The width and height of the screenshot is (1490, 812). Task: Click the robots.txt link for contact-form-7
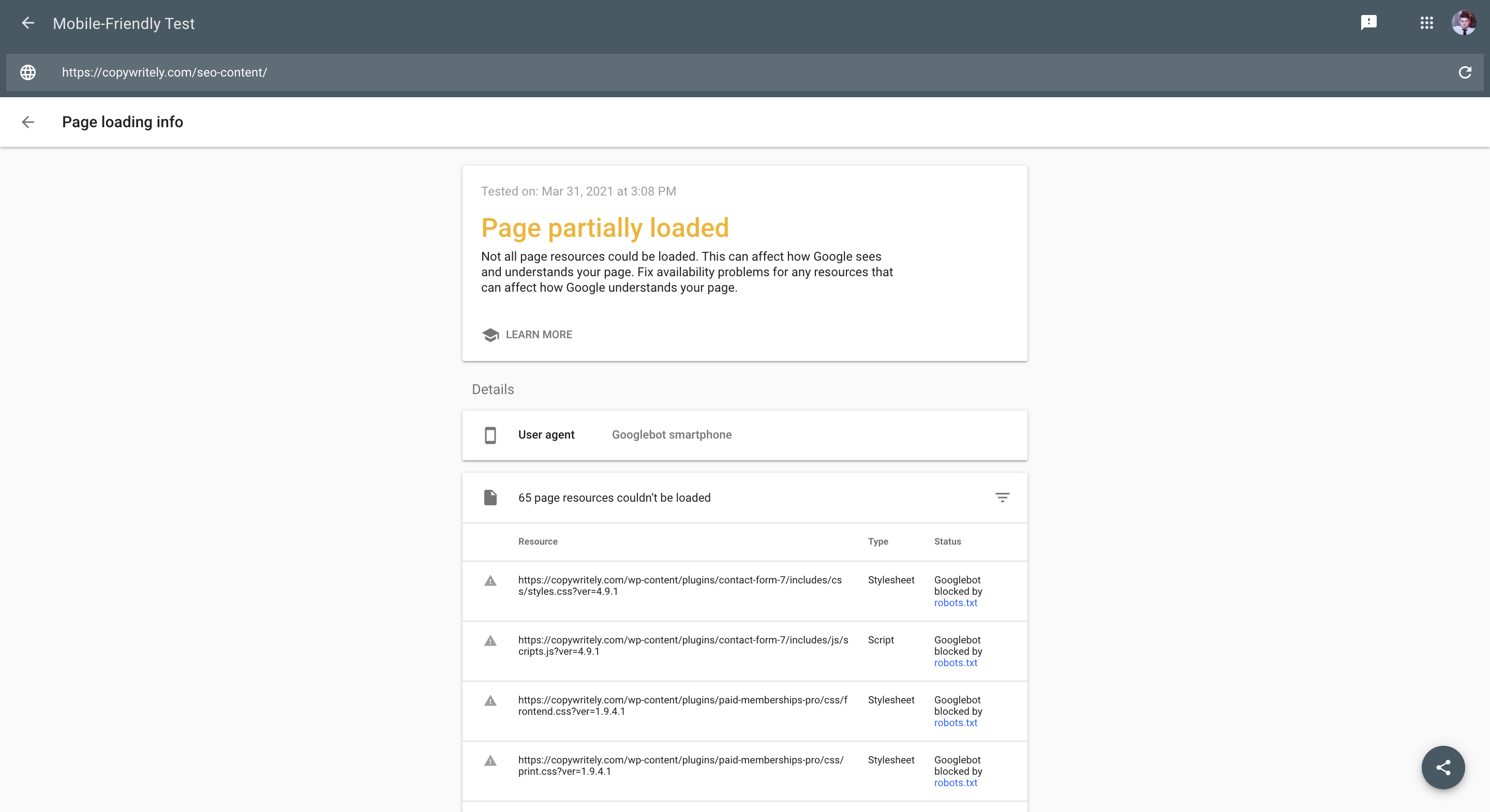[x=954, y=602]
